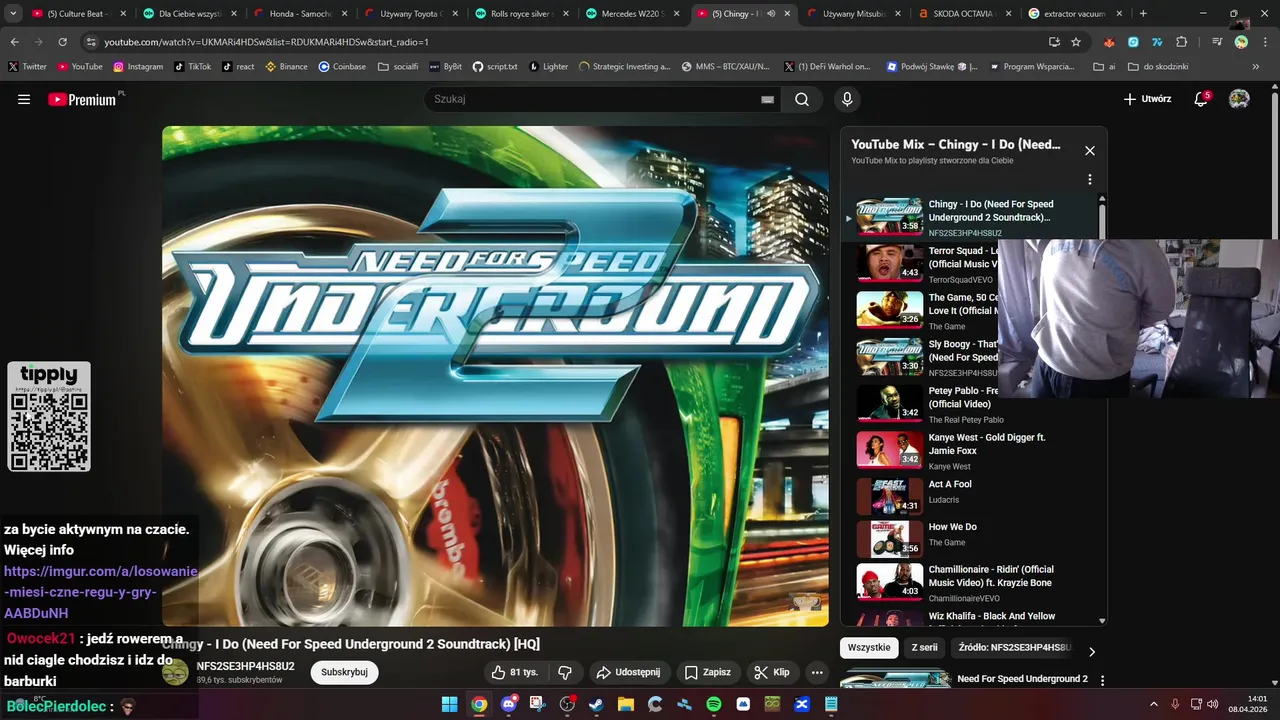
Task: Open Spotify from the taskbar
Action: coord(714,704)
